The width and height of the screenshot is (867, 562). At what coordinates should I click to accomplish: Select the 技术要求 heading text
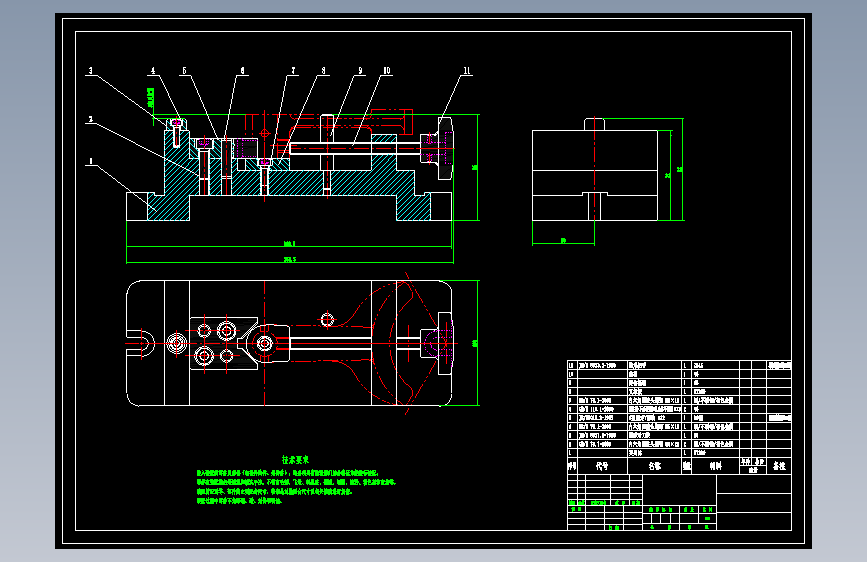295,460
